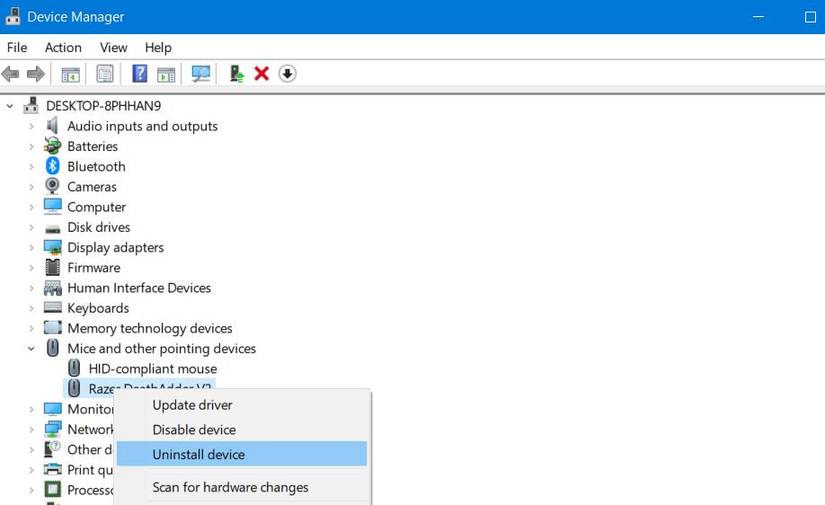Image resolution: width=825 pixels, height=505 pixels.
Task: Click the show/hide console tree icon
Action: (x=71, y=74)
